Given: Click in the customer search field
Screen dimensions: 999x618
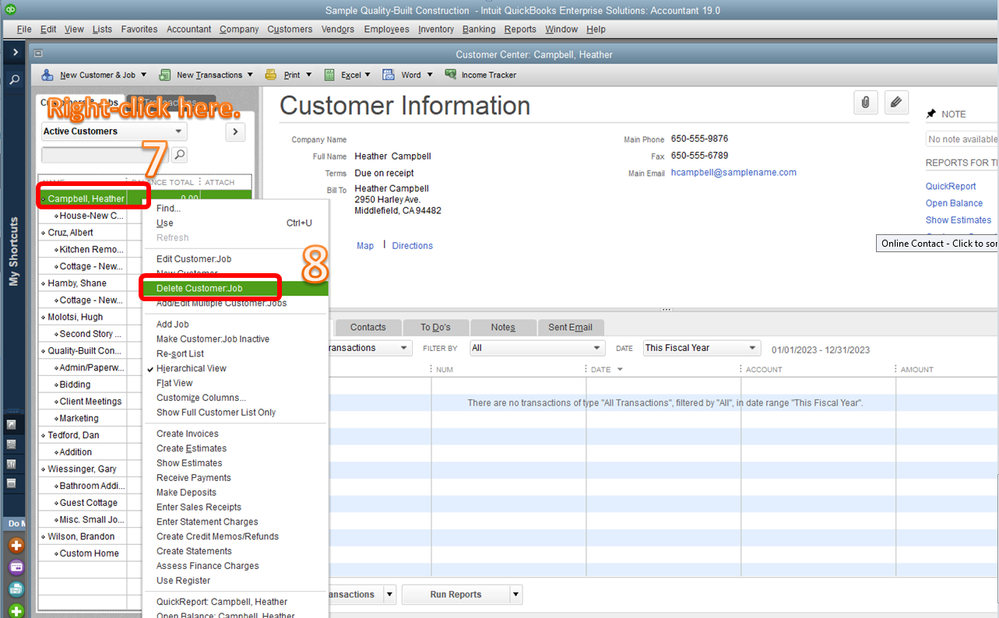Looking at the screenshot, I should (105, 155).
